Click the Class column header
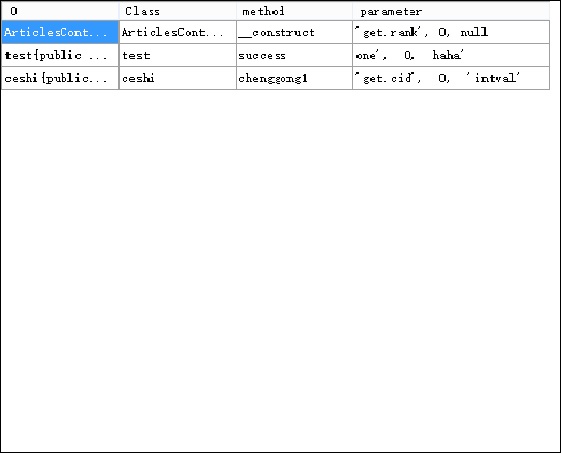This screenshot has height=453, width=561. pyautogui.click(x=177, y=11)
